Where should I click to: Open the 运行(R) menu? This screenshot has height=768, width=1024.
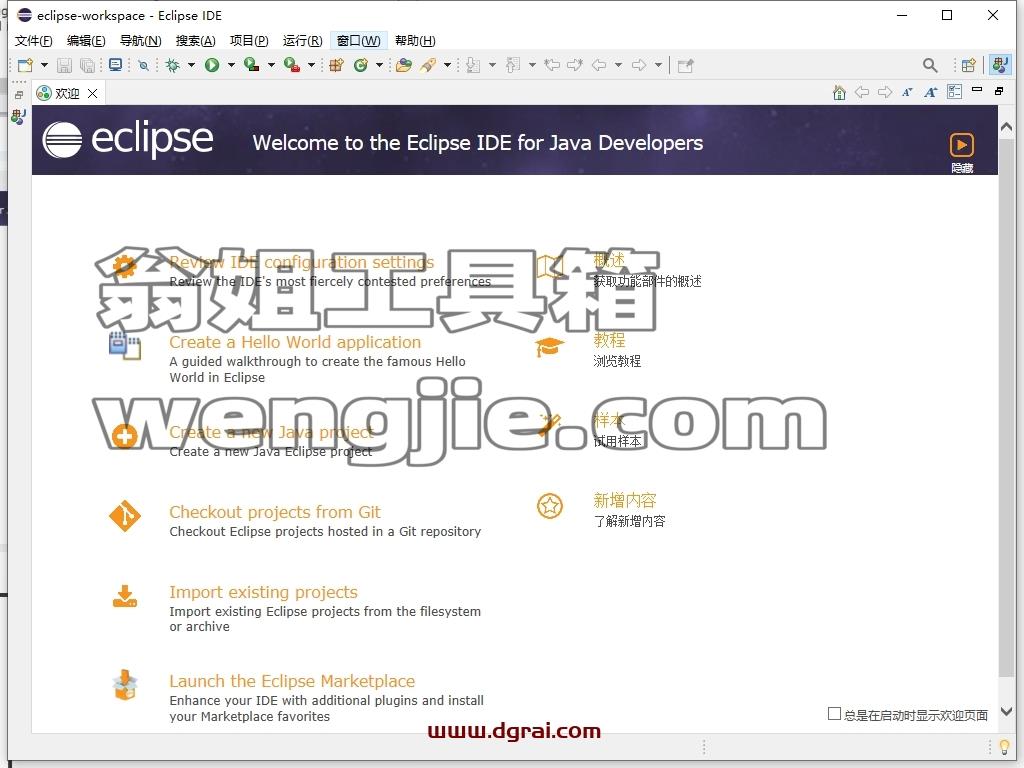(302, 41)
